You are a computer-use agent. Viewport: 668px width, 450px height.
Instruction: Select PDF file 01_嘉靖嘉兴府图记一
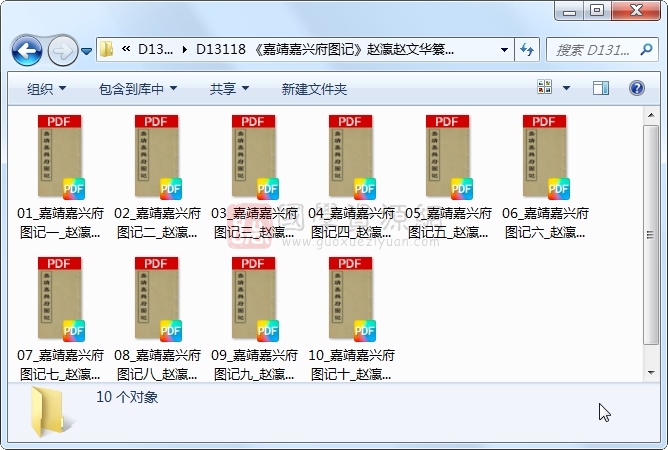pyautogui.click(x=60, y=157)
